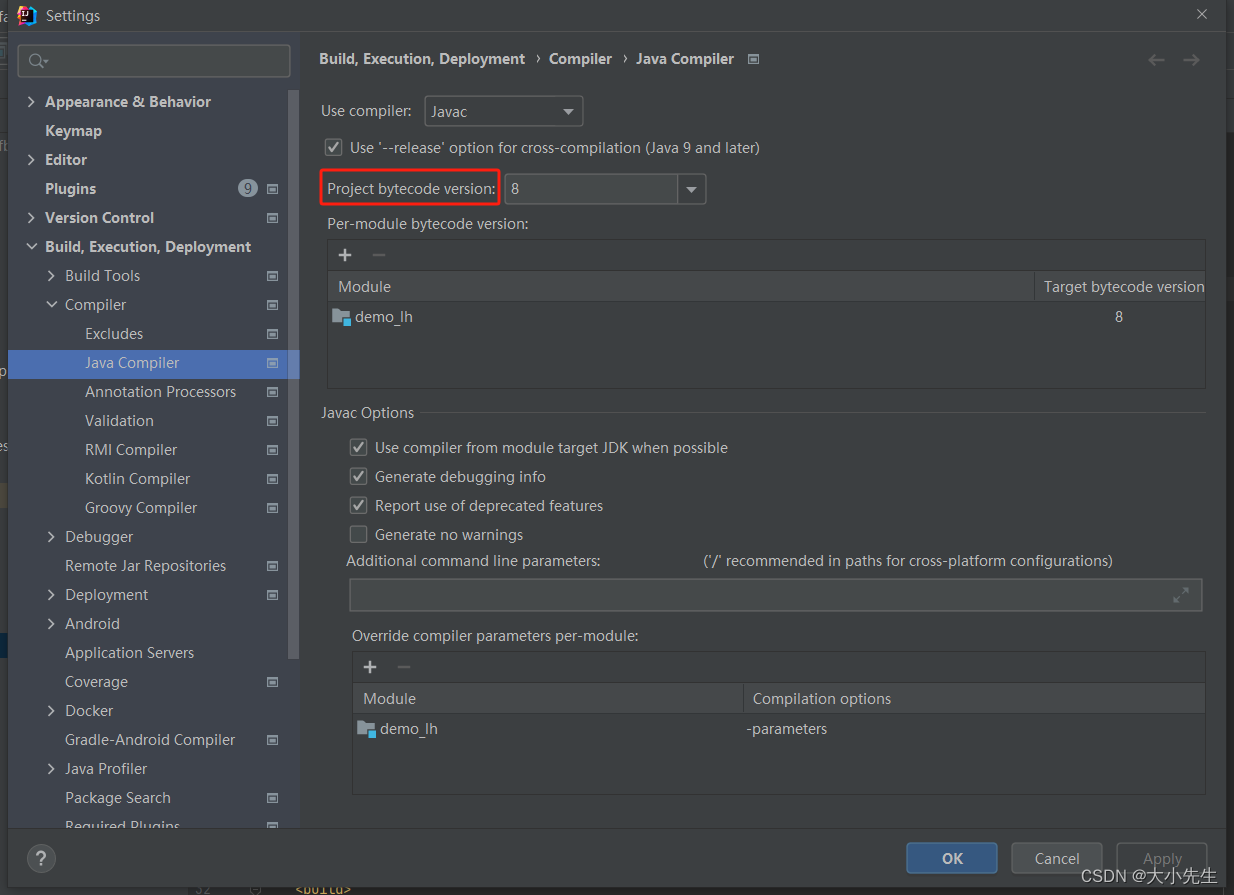Expand the Android node
Viewport: 1234px width, 895px height.
point(51,624)
